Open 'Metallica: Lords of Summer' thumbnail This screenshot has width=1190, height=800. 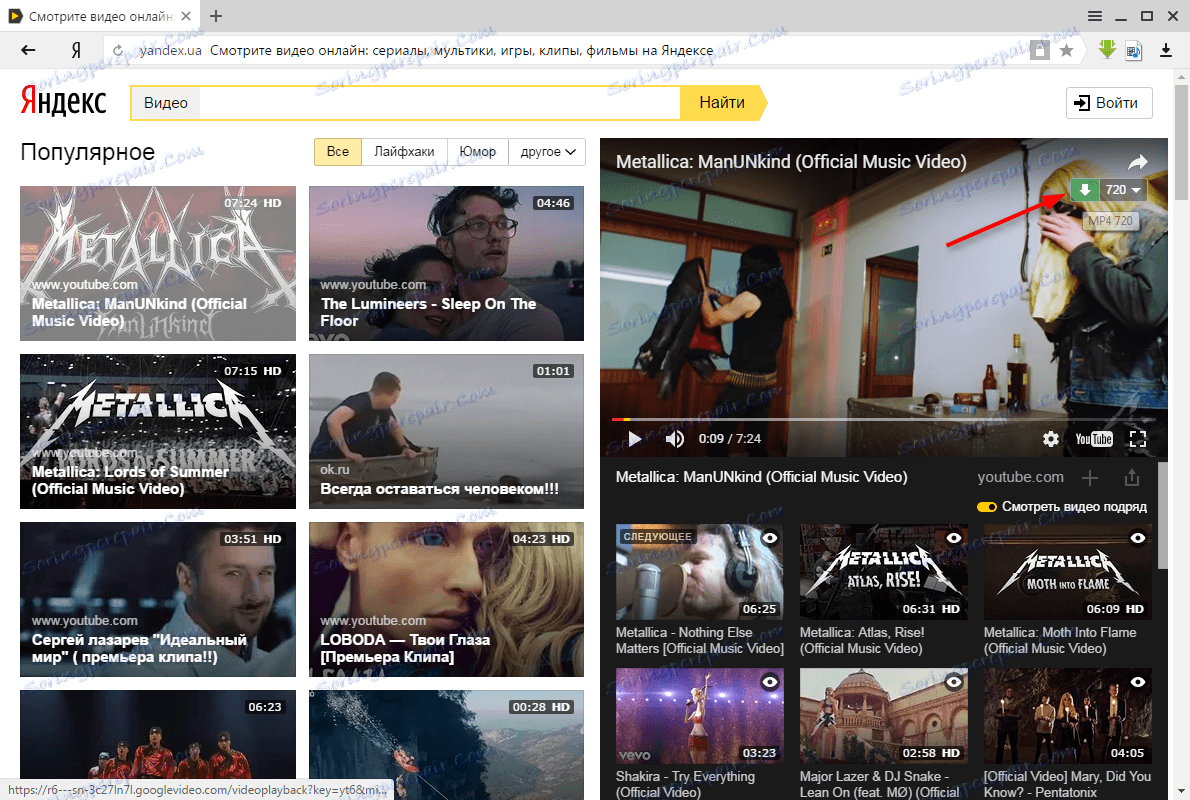(158, 431)
